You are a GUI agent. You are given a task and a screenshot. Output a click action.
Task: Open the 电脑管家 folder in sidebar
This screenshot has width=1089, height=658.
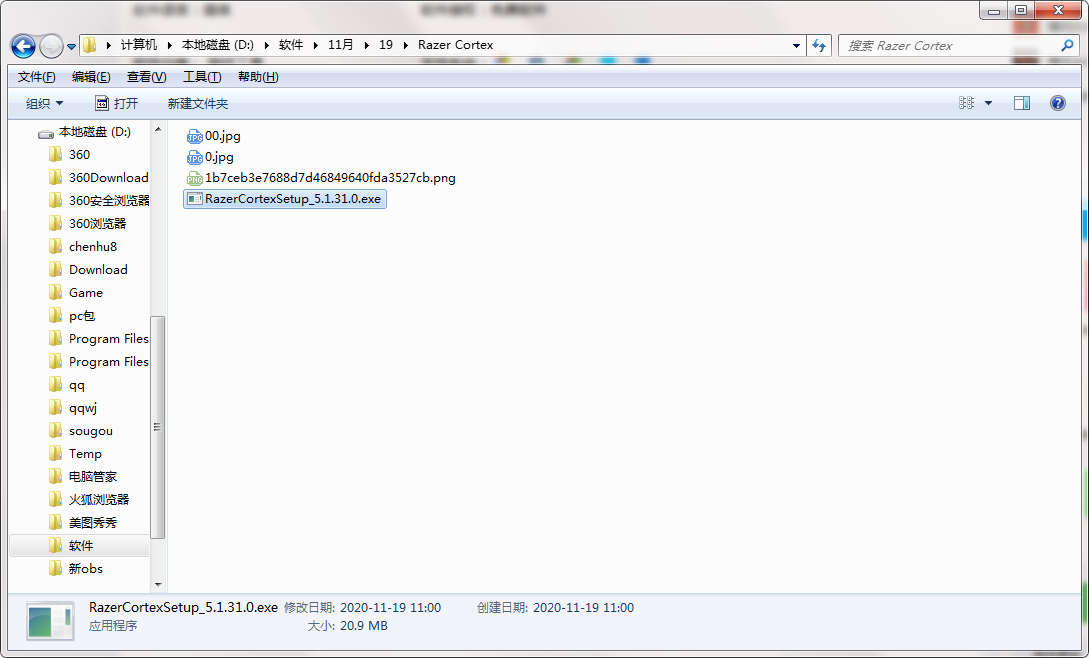(x=83, y=477)
